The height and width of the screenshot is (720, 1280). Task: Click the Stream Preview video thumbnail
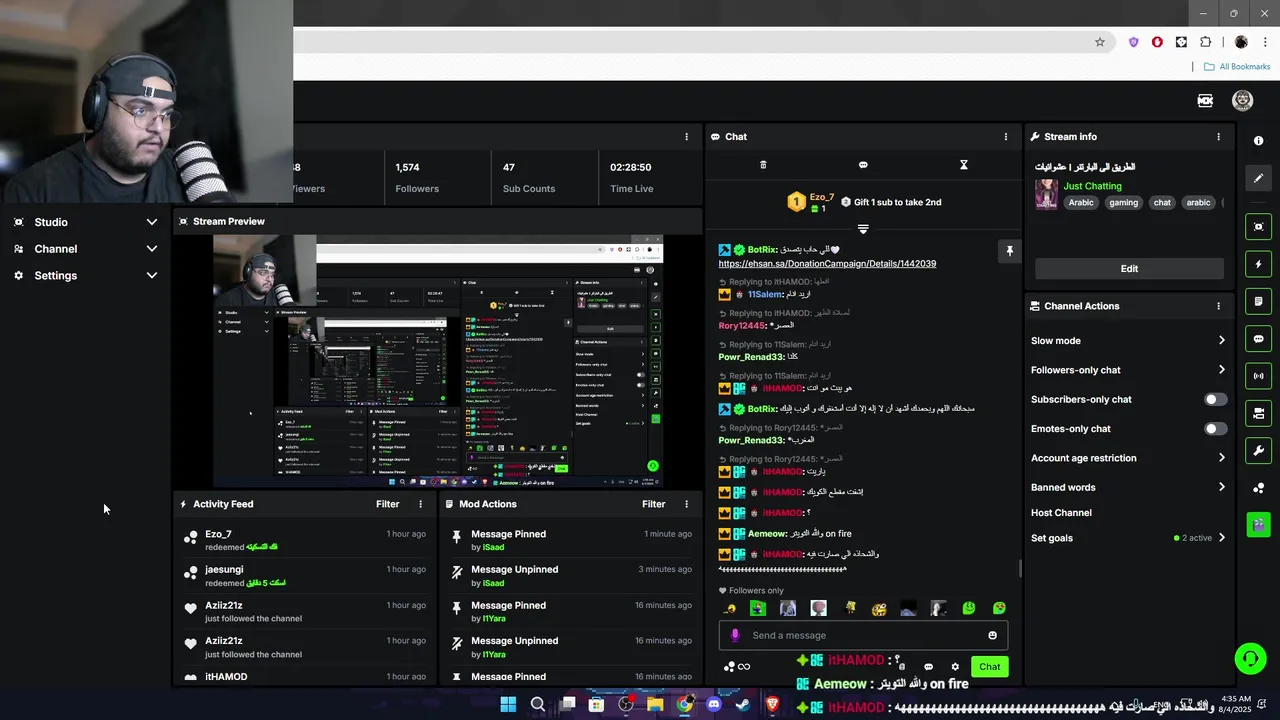coord(438,362)
